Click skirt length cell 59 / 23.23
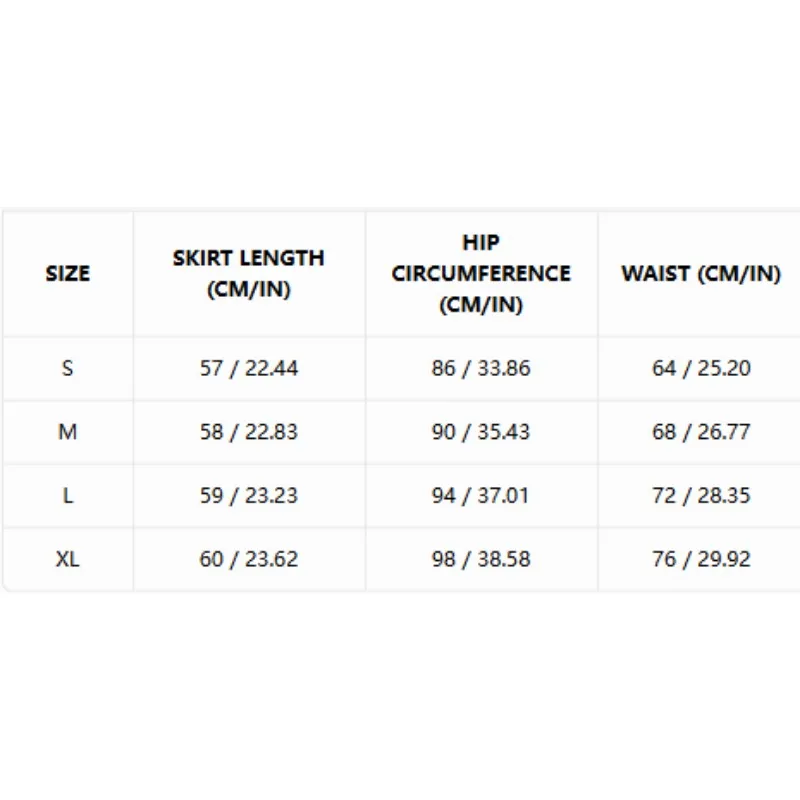Viewport: 800px width, 800px height. [248, 495]
